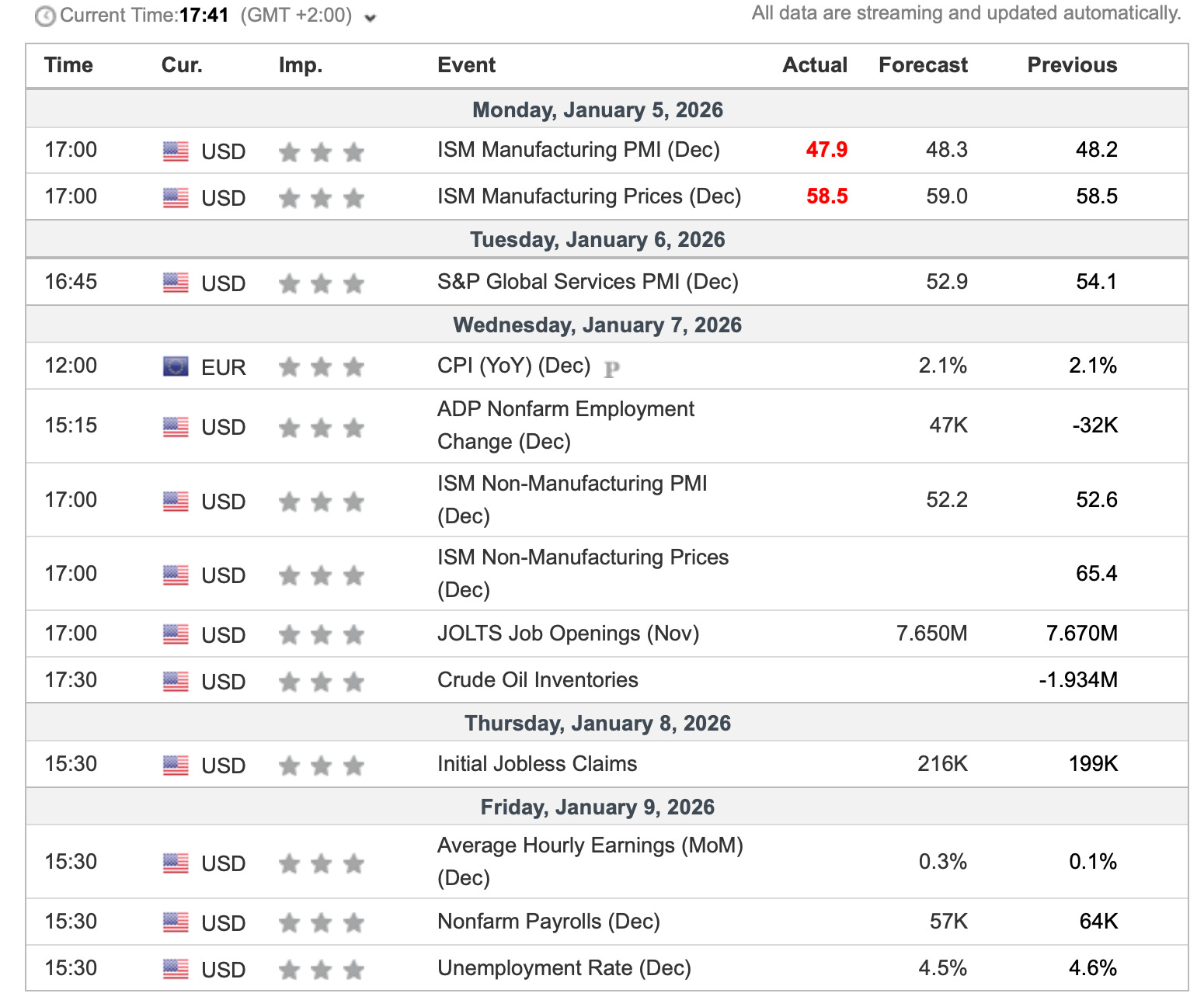
Task: Click the US flag in Unemployment Rate row
Action: [176, 969]
